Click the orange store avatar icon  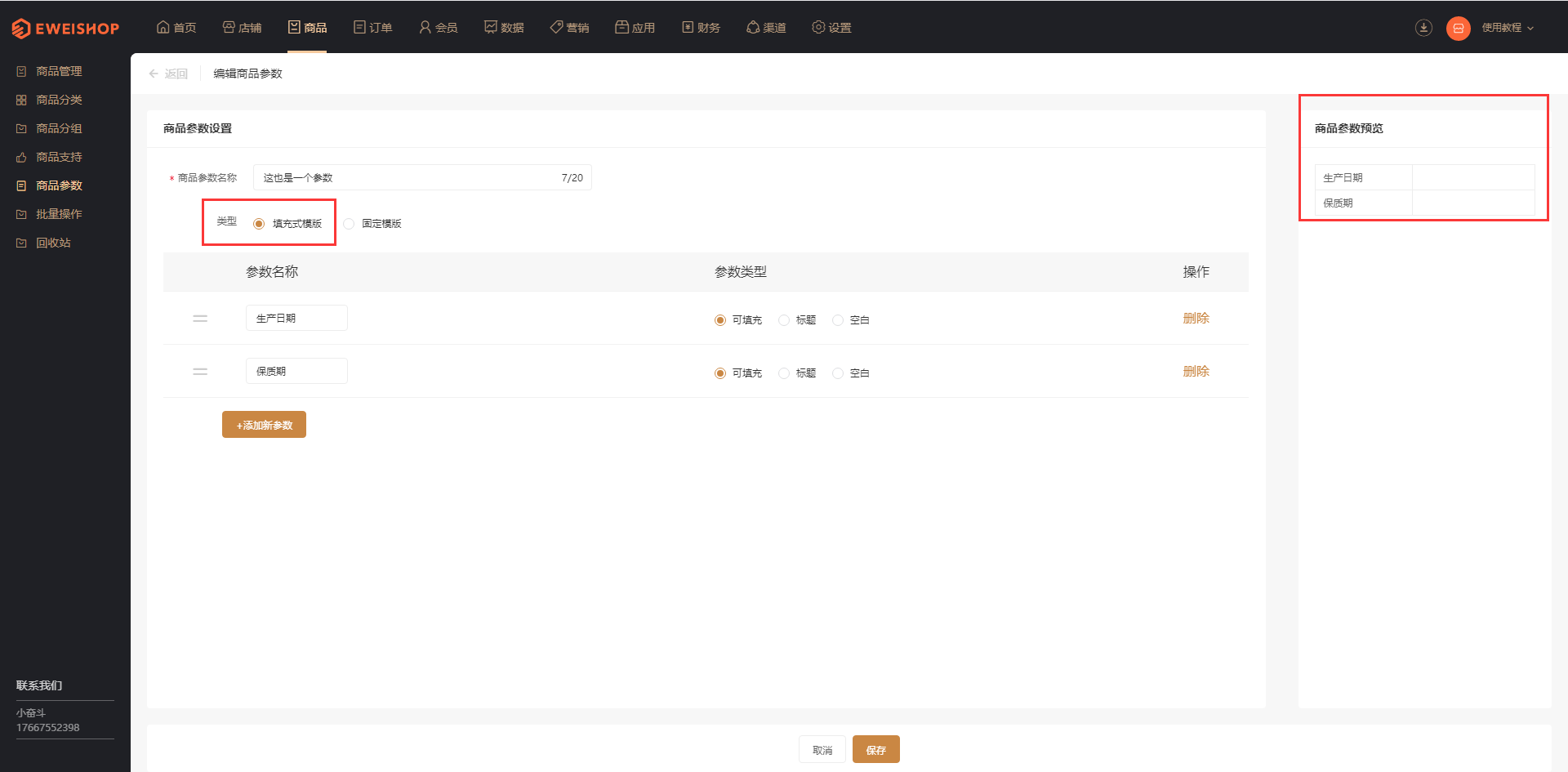click(x=1458, y=28)
